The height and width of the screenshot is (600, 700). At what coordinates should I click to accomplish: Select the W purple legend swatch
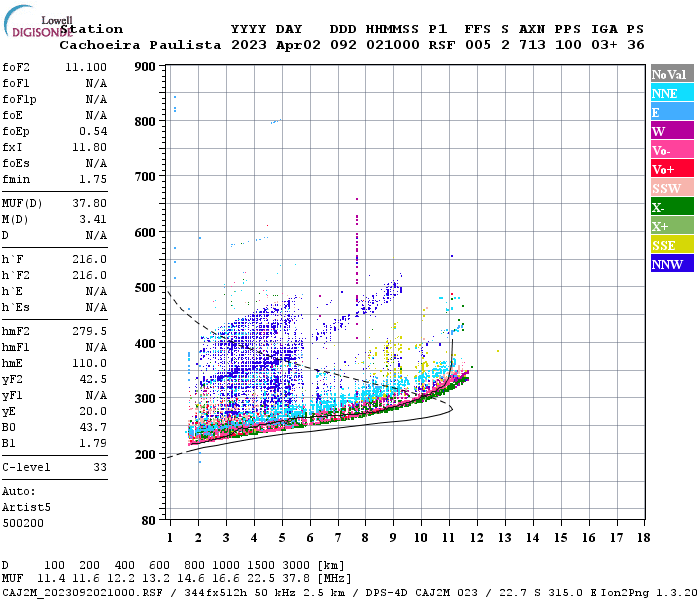click(672, 131)
